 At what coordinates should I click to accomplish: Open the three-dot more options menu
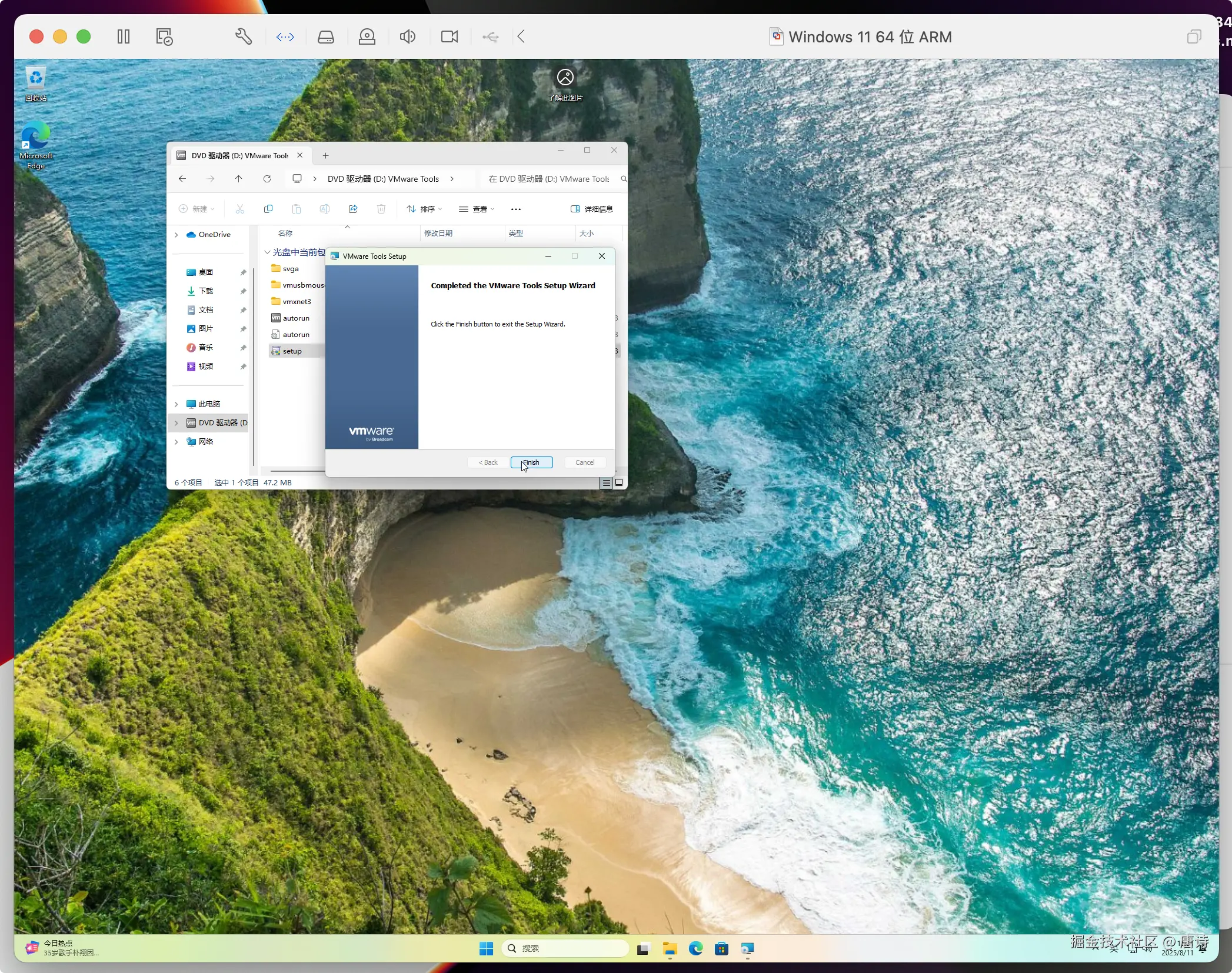515,209
